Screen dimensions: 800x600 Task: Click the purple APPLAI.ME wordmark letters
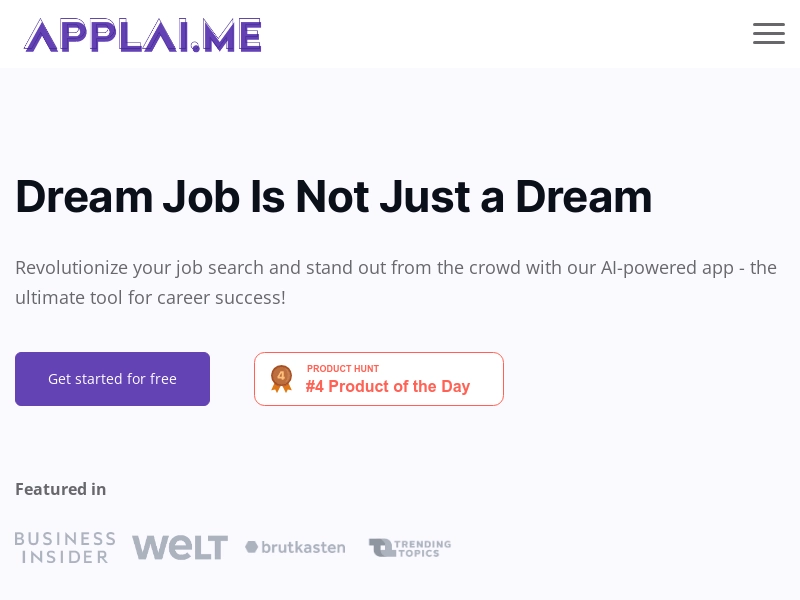[x=143, y=34]
